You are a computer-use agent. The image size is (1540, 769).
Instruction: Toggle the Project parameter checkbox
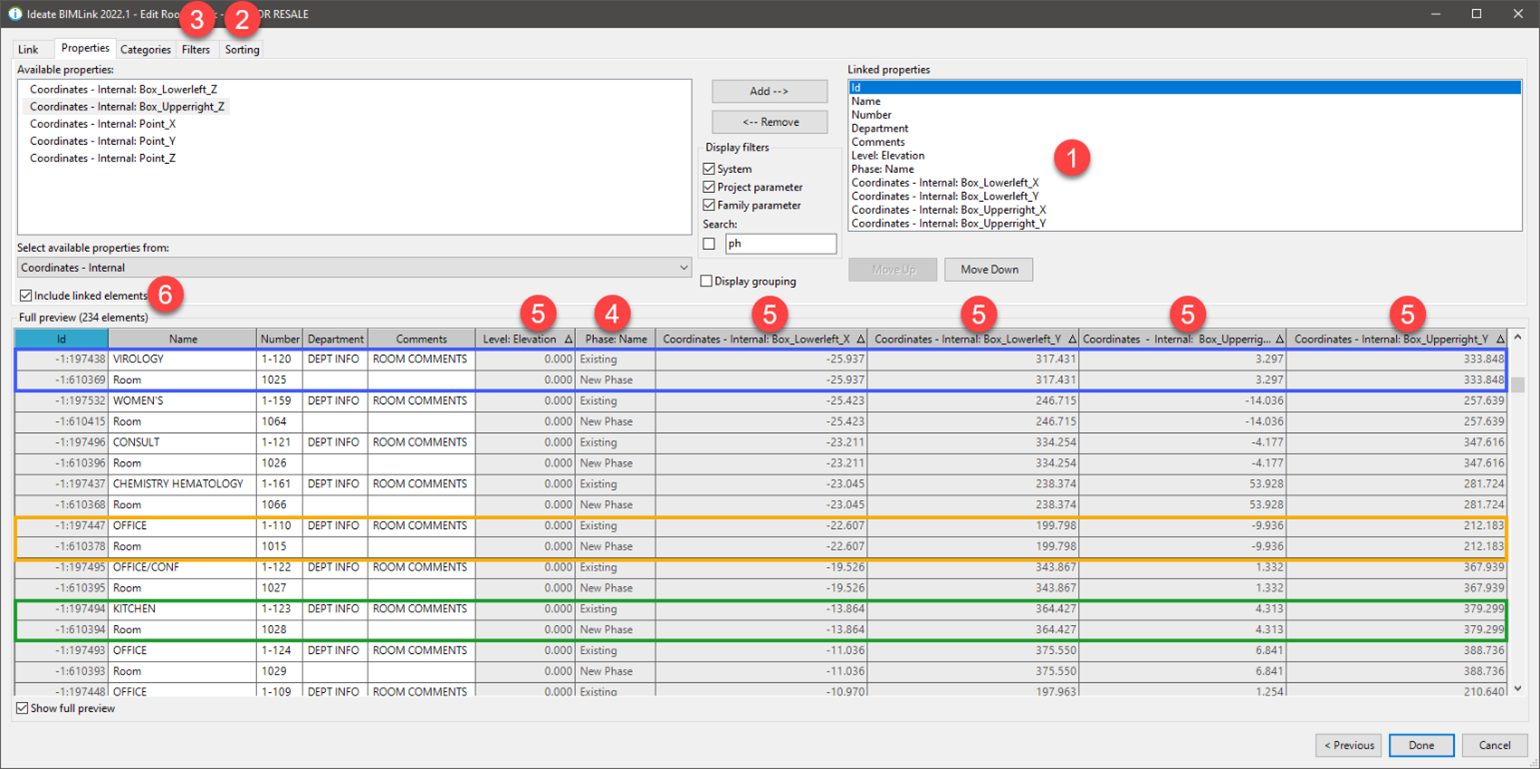tap(709, 187)
